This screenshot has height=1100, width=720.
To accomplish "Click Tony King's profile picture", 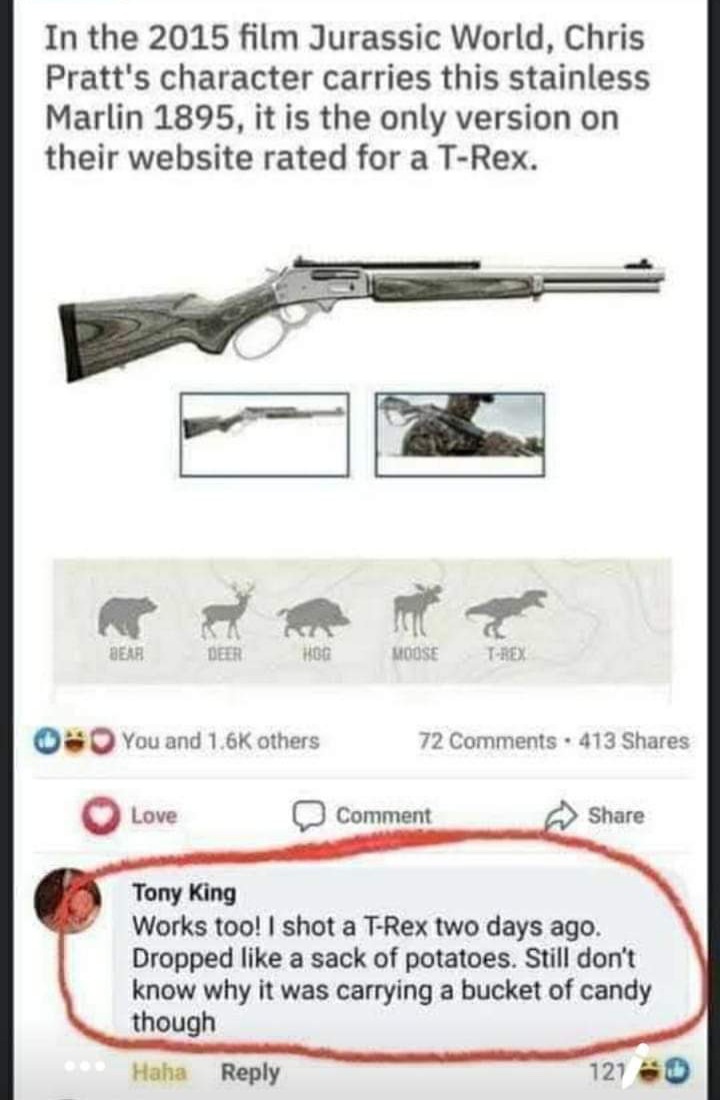I will 68,900.
